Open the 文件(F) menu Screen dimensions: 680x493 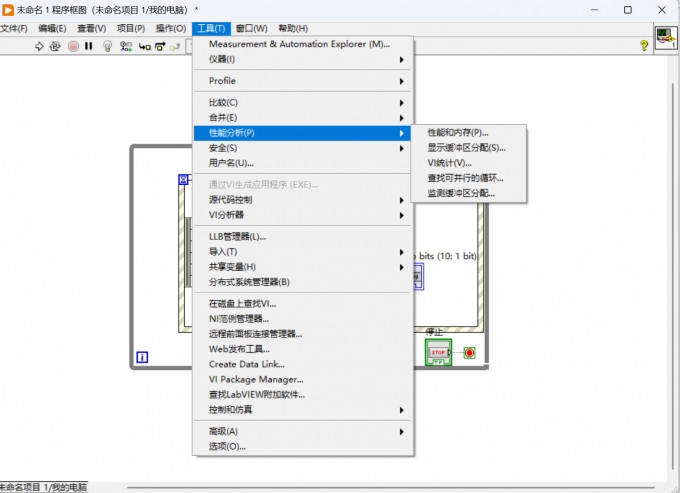pyautogui.click(x=14, y=29)
